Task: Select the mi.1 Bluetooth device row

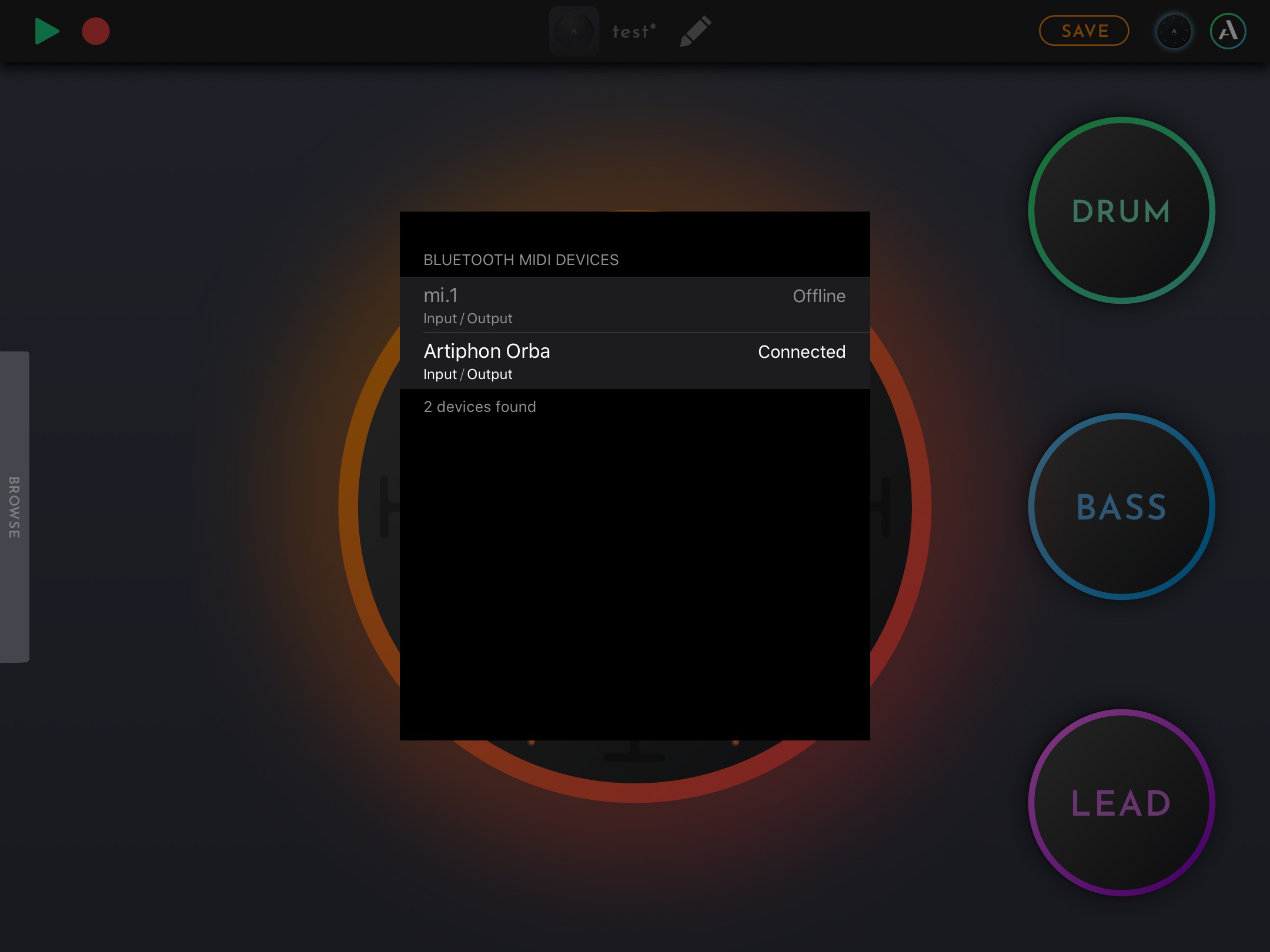Action: [635, 305]
